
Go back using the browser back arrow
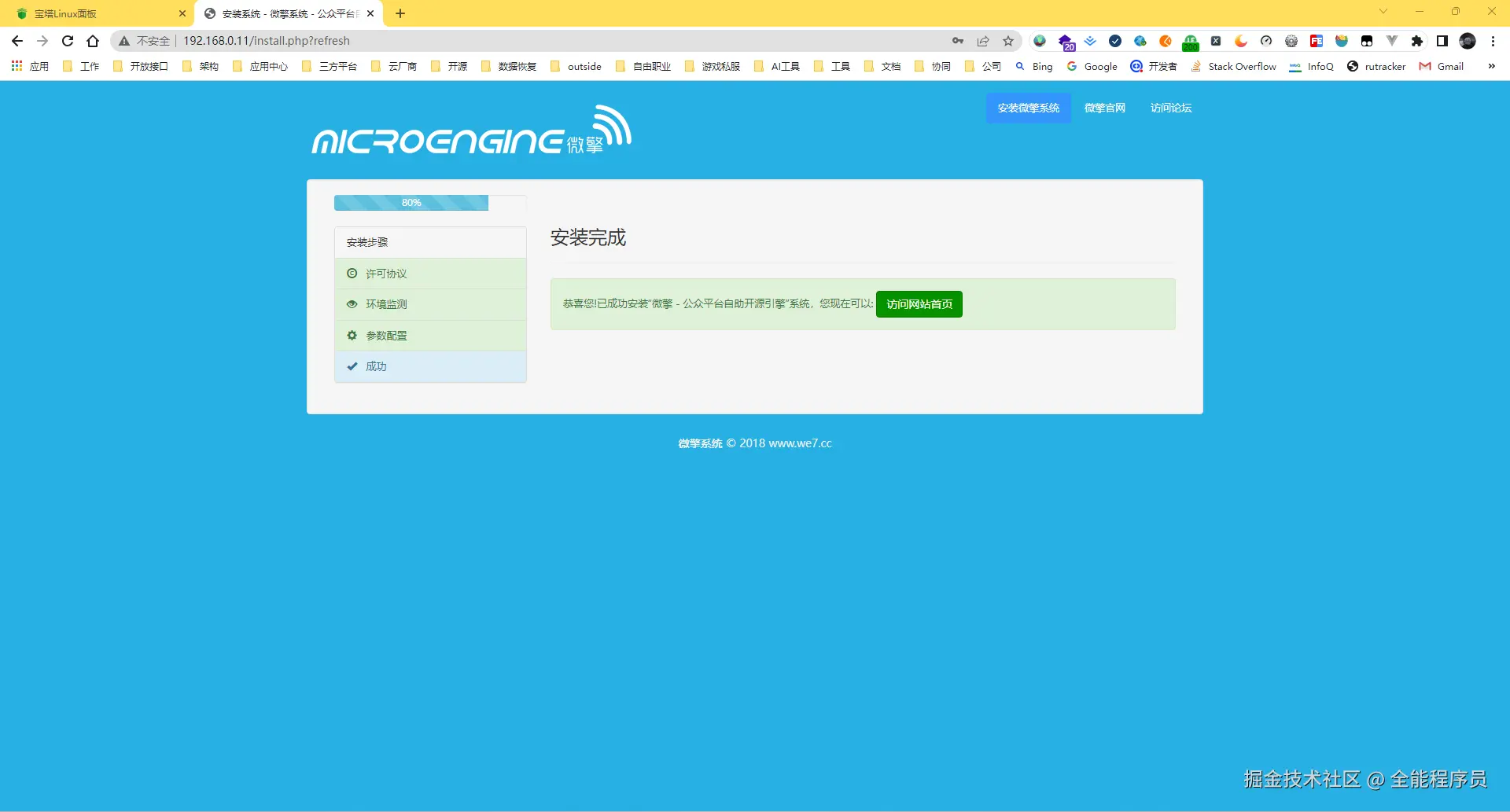pos(17,41)
